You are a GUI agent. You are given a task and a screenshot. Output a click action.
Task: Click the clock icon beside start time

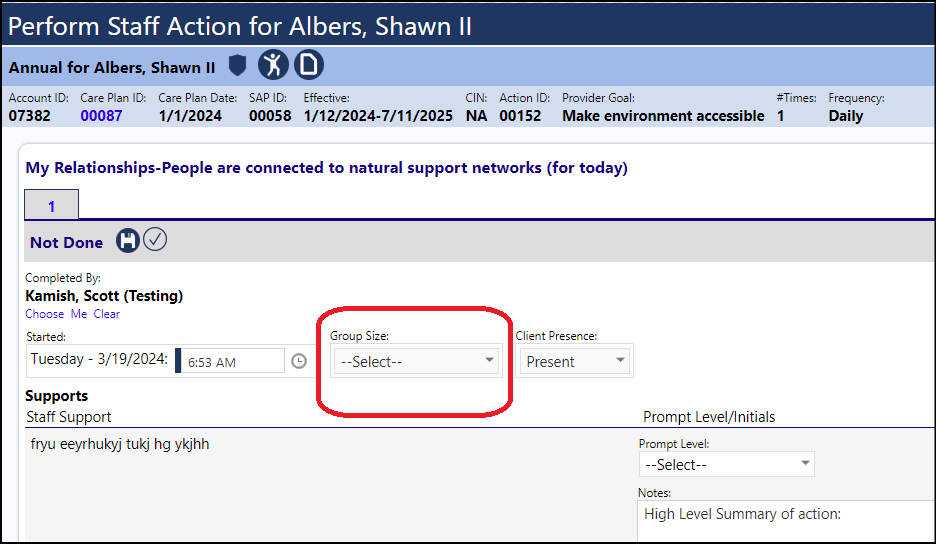299,361
